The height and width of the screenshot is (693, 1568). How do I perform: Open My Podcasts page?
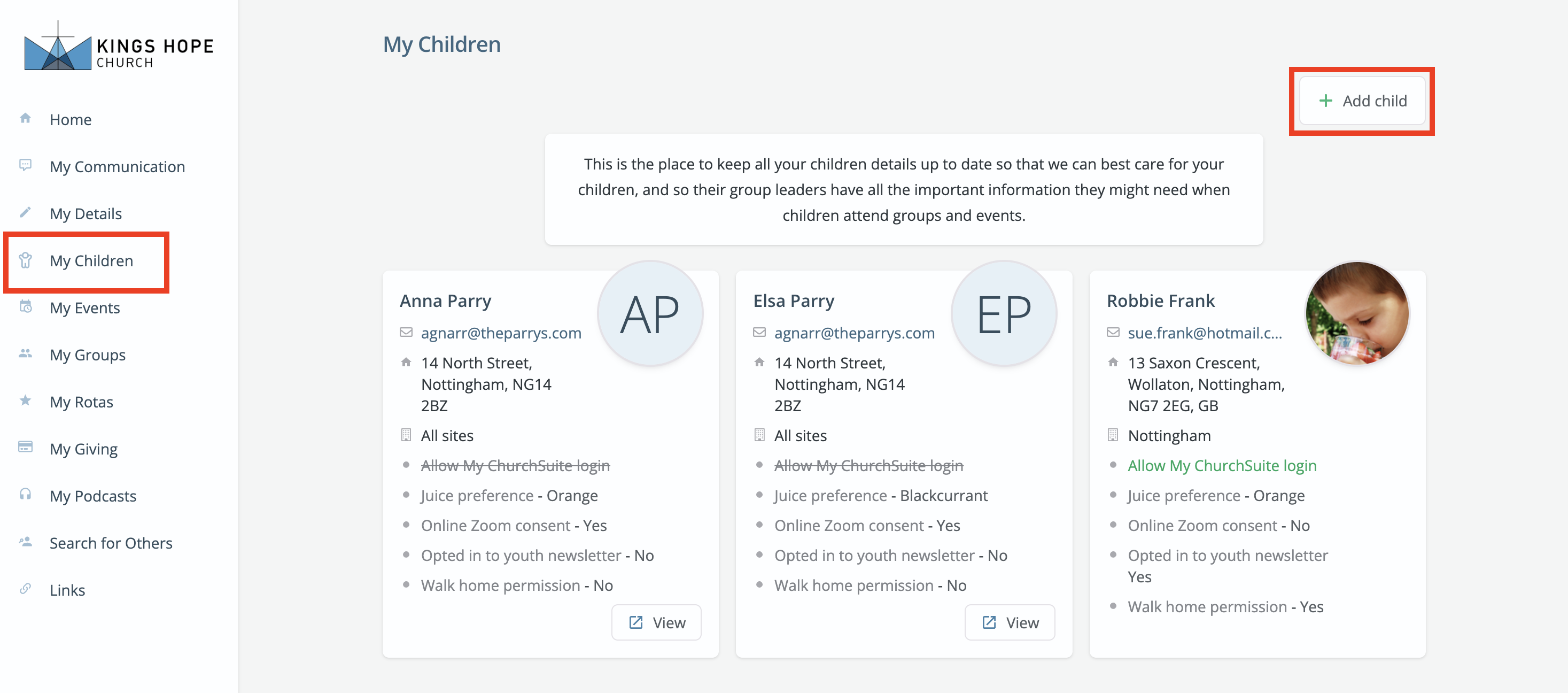click(93, 496)
